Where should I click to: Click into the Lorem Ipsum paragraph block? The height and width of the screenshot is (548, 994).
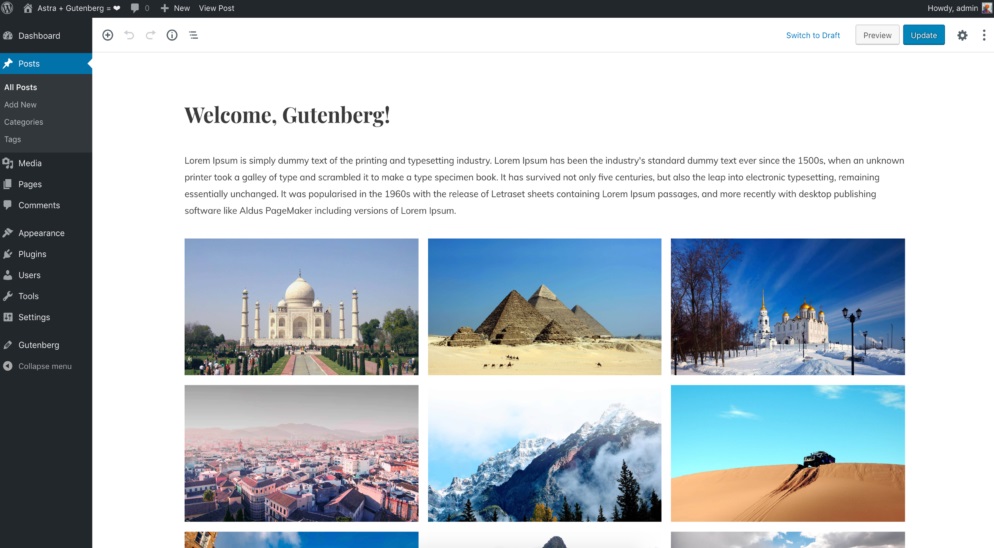[544, 185]
